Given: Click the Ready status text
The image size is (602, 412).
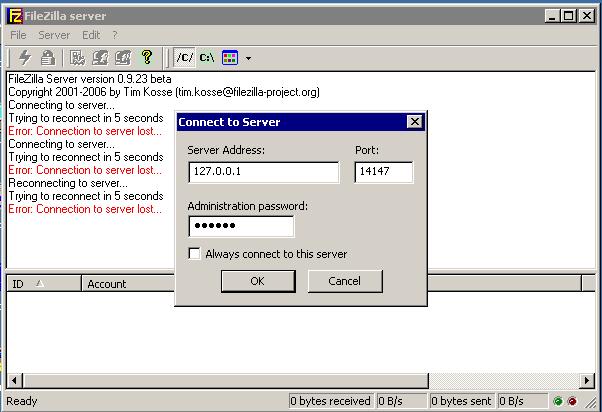Looking at the screenshot, I should point(22,401).
